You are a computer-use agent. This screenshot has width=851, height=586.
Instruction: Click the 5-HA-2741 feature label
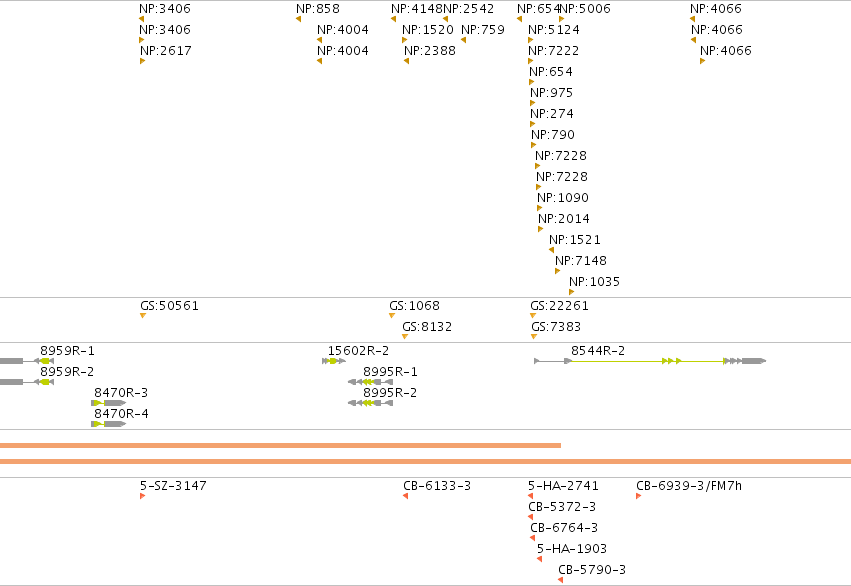563,486
